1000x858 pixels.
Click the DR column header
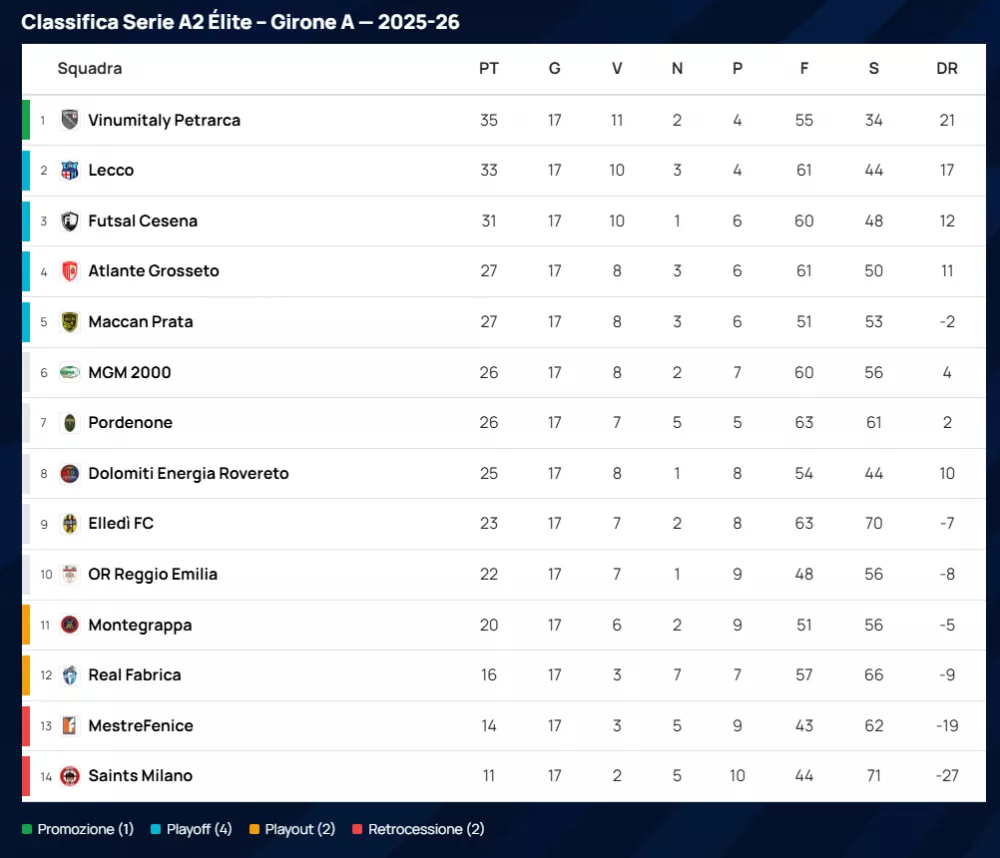946,69
